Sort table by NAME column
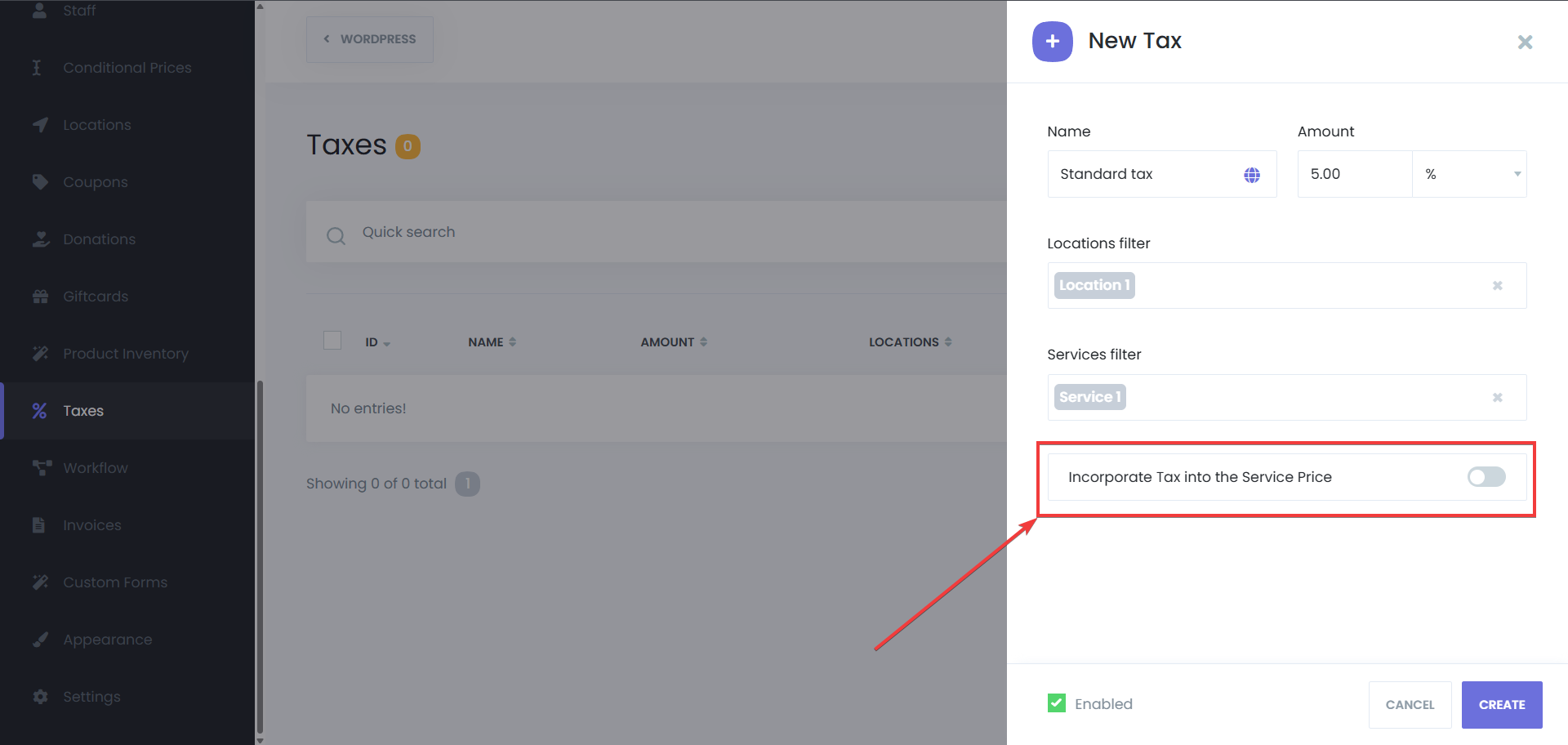Image resolution: width=1568 pixels, height=745 pixels. [492, 342]
